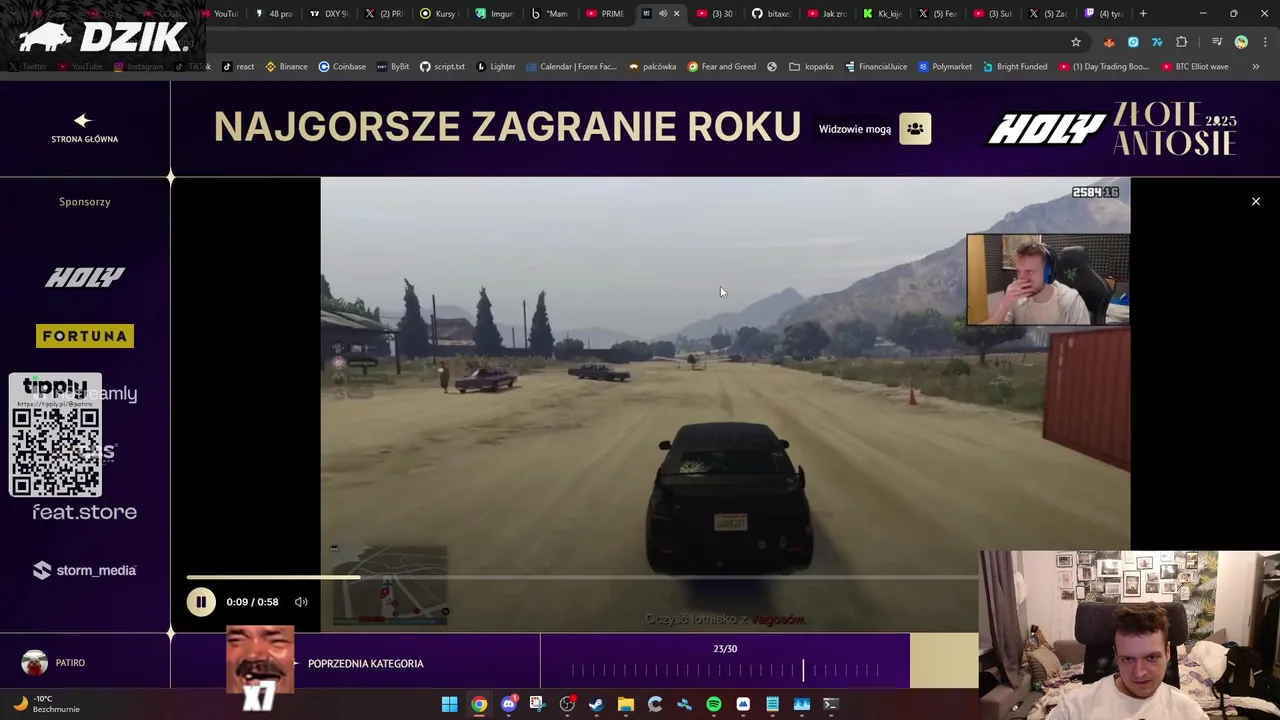Screen dimensions: 1280x720
Task: Open Discord from the taskbar
Action: (x=509, y=704)
